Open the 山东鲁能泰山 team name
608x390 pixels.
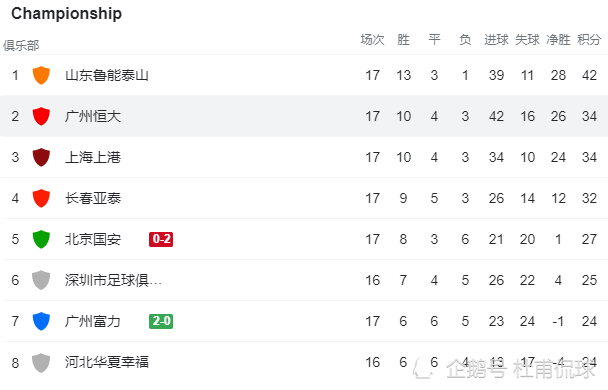coord(107,75)
